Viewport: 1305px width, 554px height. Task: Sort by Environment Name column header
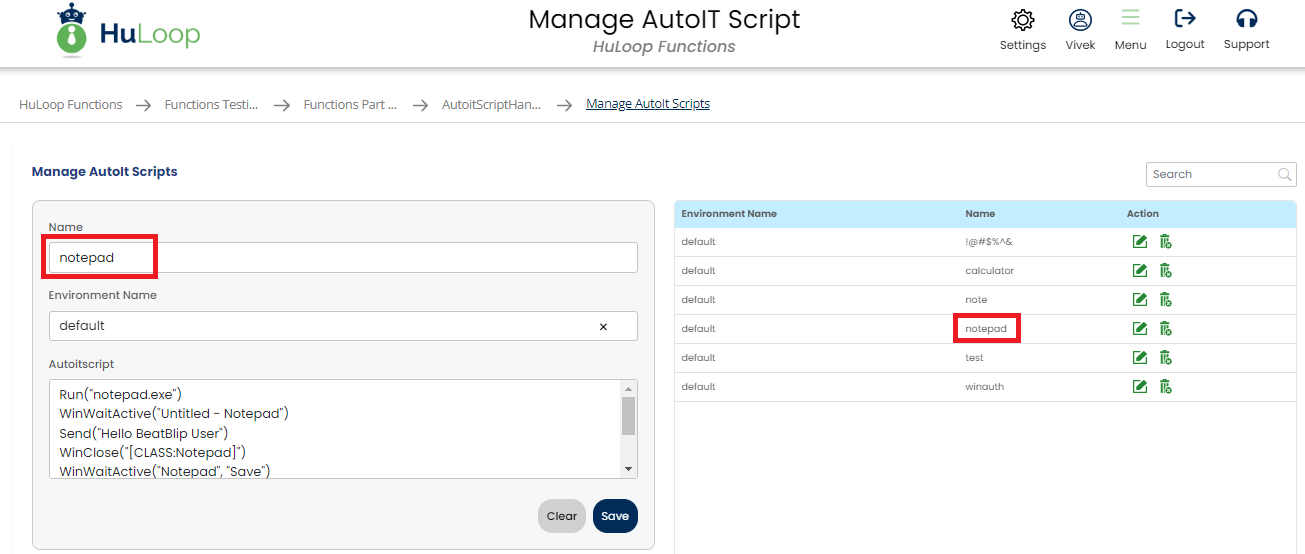tap(729, 213)
